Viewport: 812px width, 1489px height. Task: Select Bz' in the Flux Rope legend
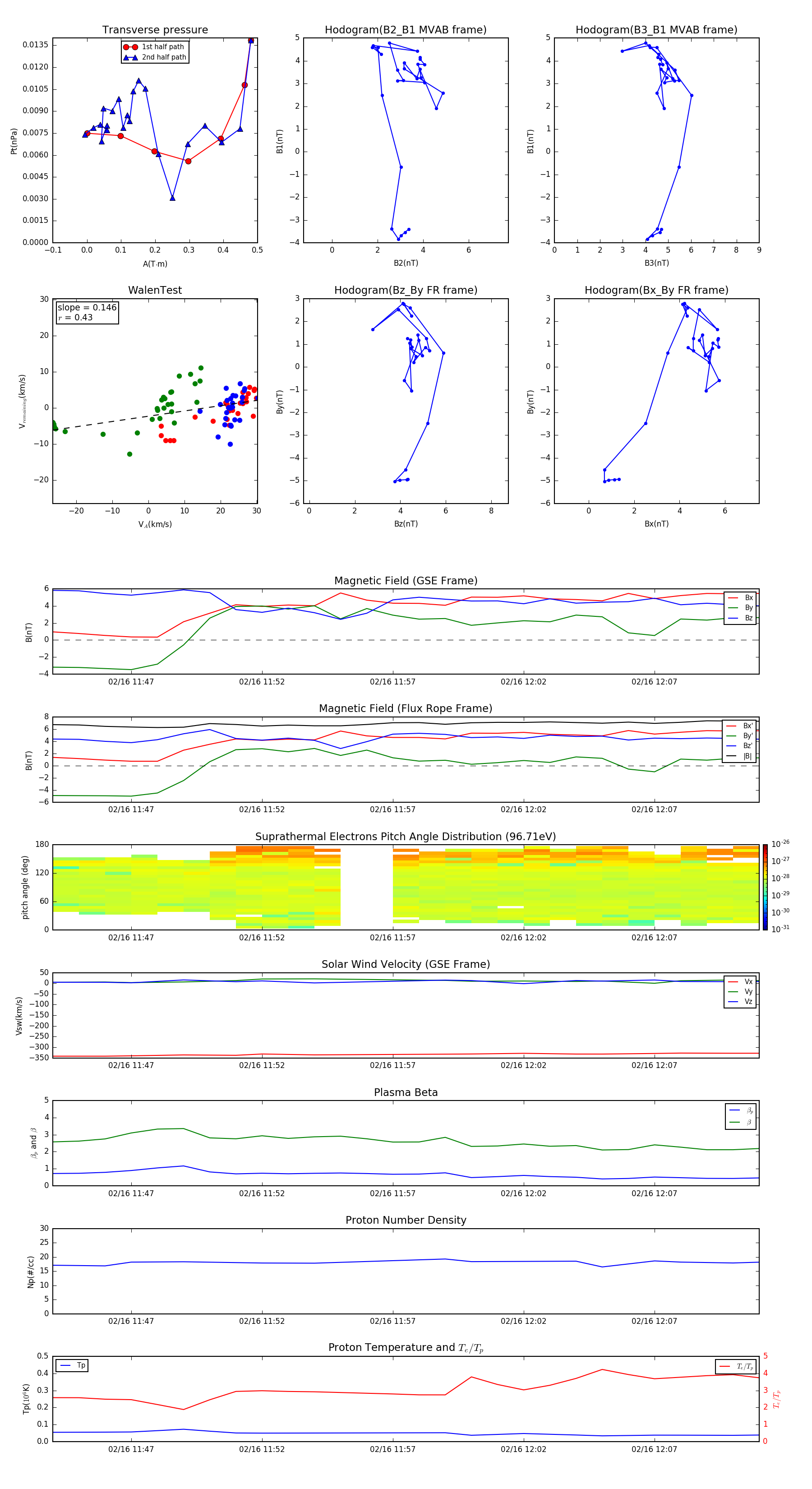coord(740,746)
